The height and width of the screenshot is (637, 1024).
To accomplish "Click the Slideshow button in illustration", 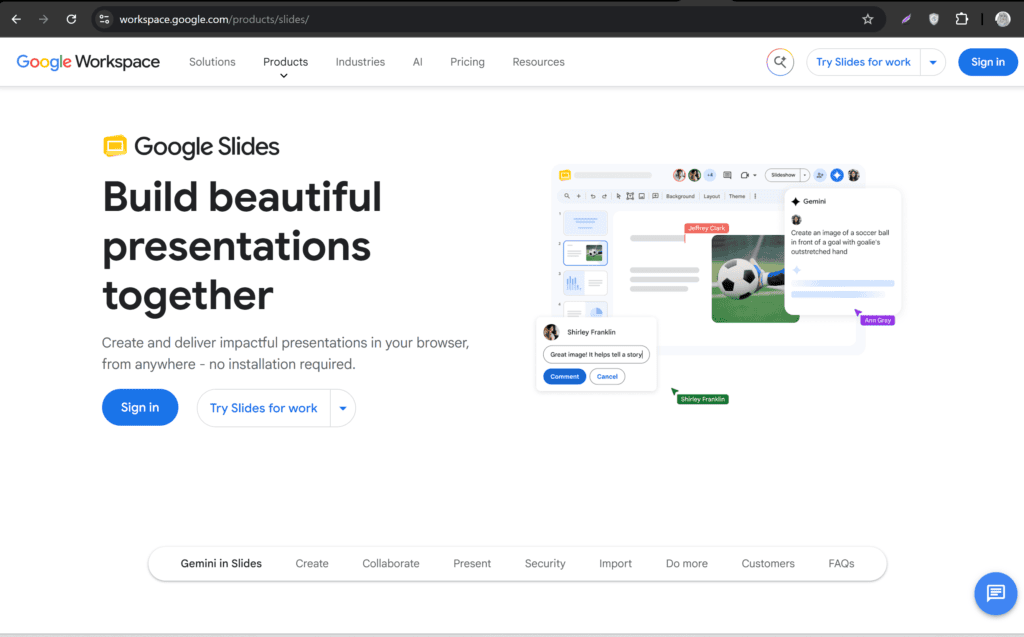I will [x=783, y=175].
